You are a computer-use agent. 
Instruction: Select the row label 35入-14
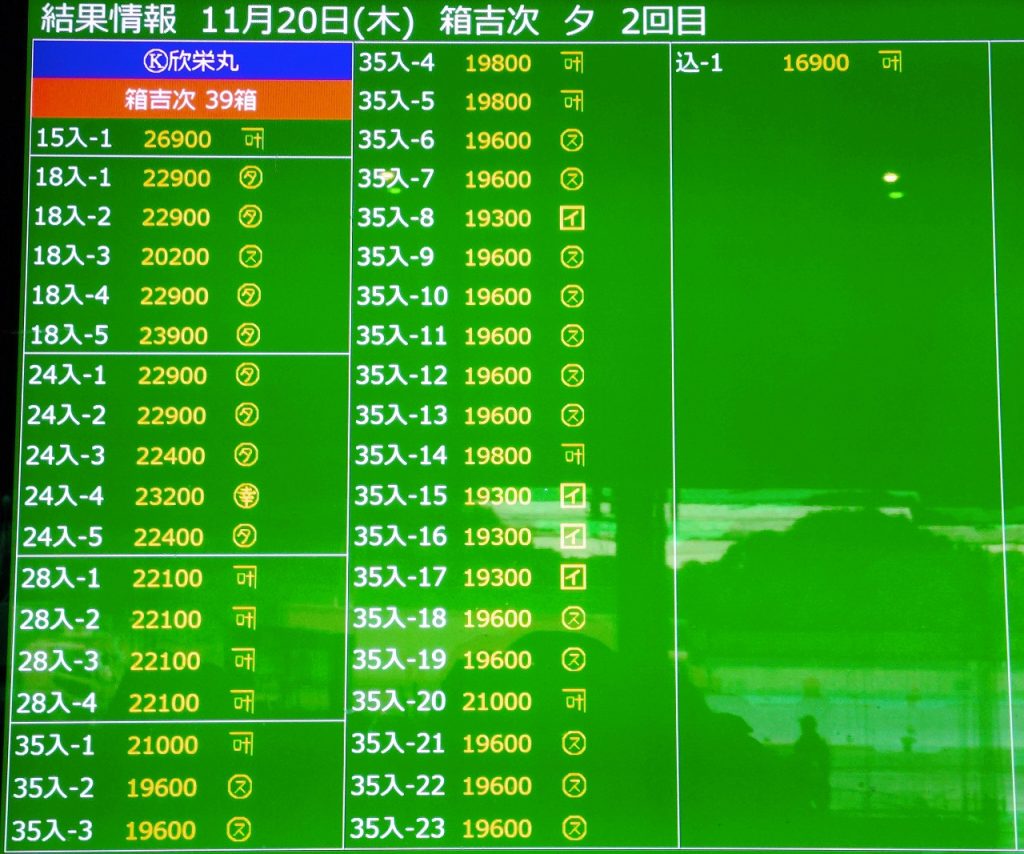click(401, 455)
